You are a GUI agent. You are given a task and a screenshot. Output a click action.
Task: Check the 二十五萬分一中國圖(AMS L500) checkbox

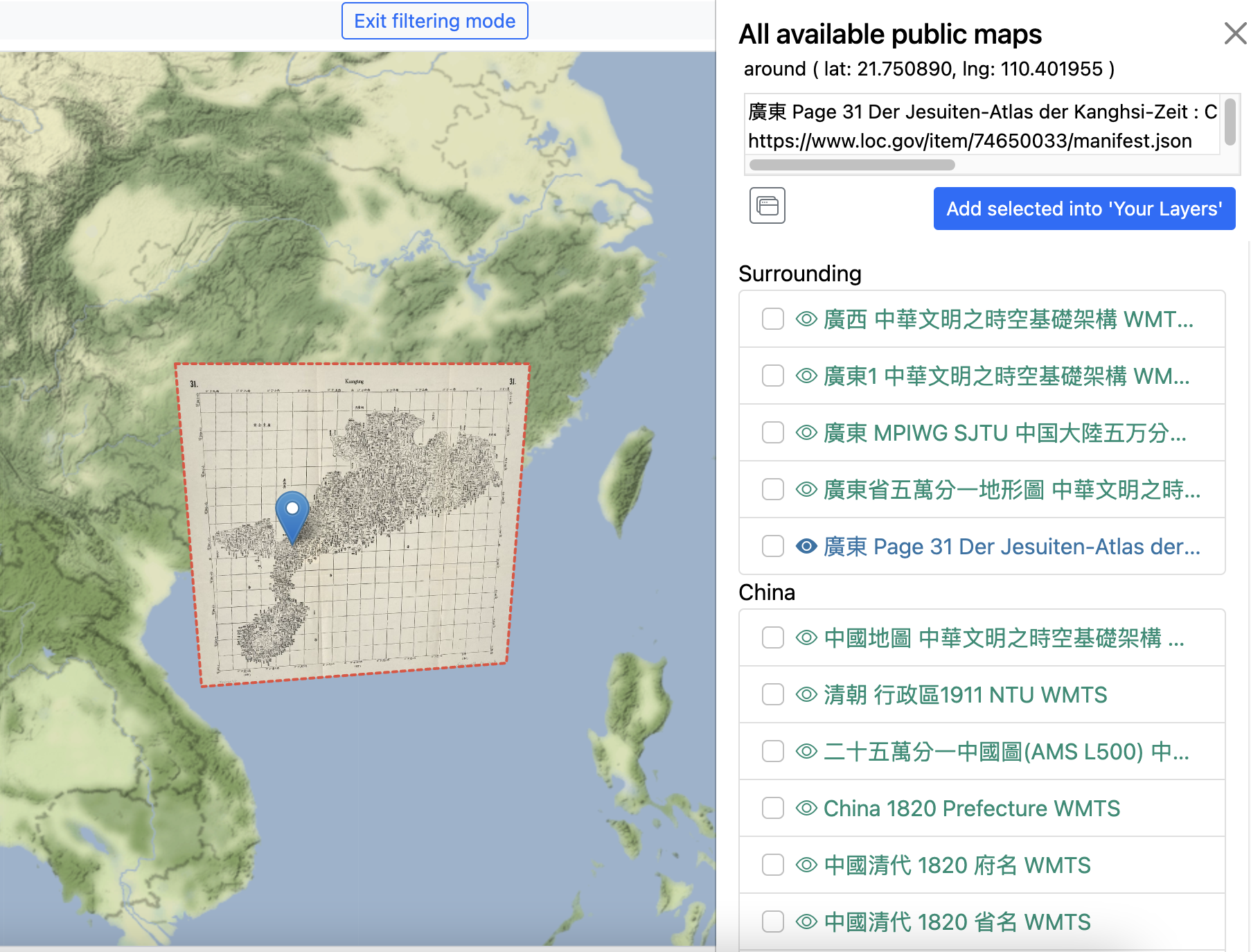click(x=773, y=752)
